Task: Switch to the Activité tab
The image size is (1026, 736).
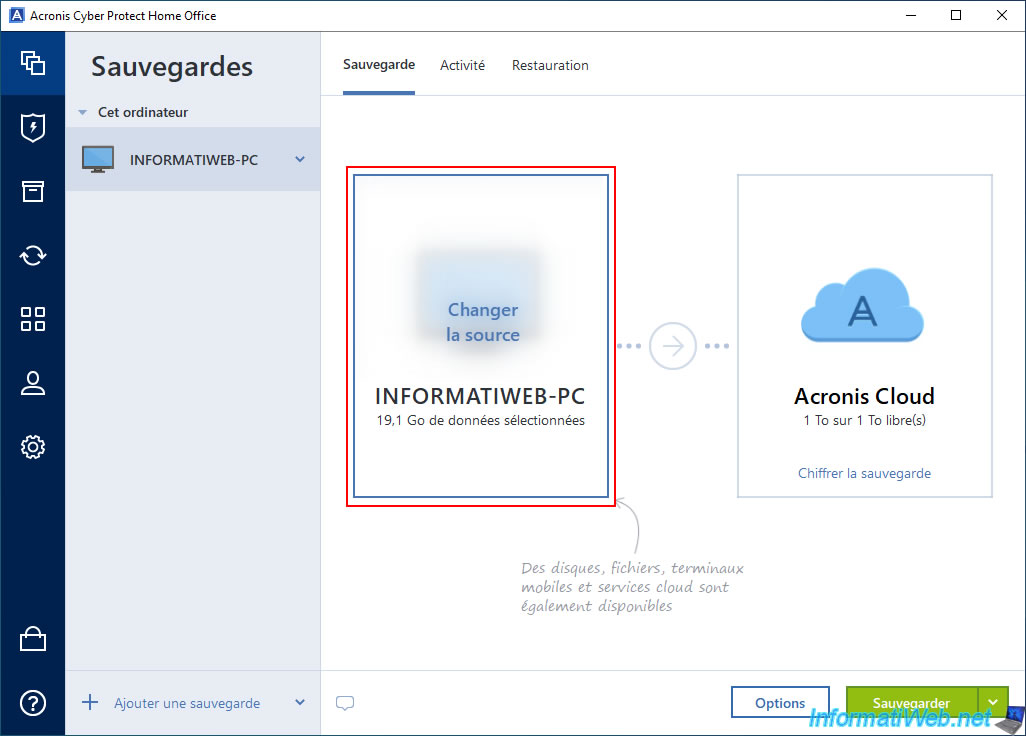Action: click(x=463, y=65)
